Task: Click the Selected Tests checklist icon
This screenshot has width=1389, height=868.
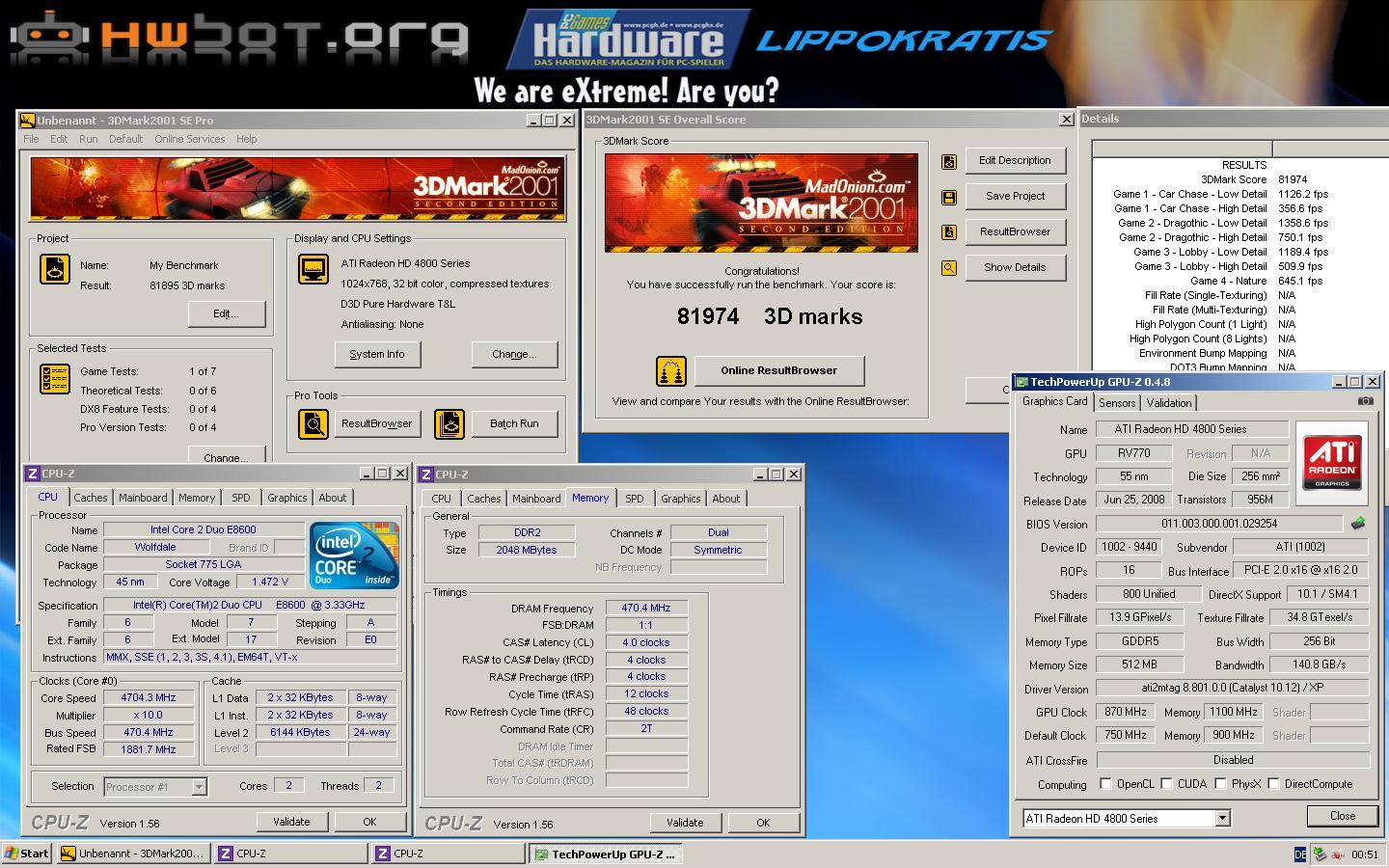Action: [x=54, y=379]
